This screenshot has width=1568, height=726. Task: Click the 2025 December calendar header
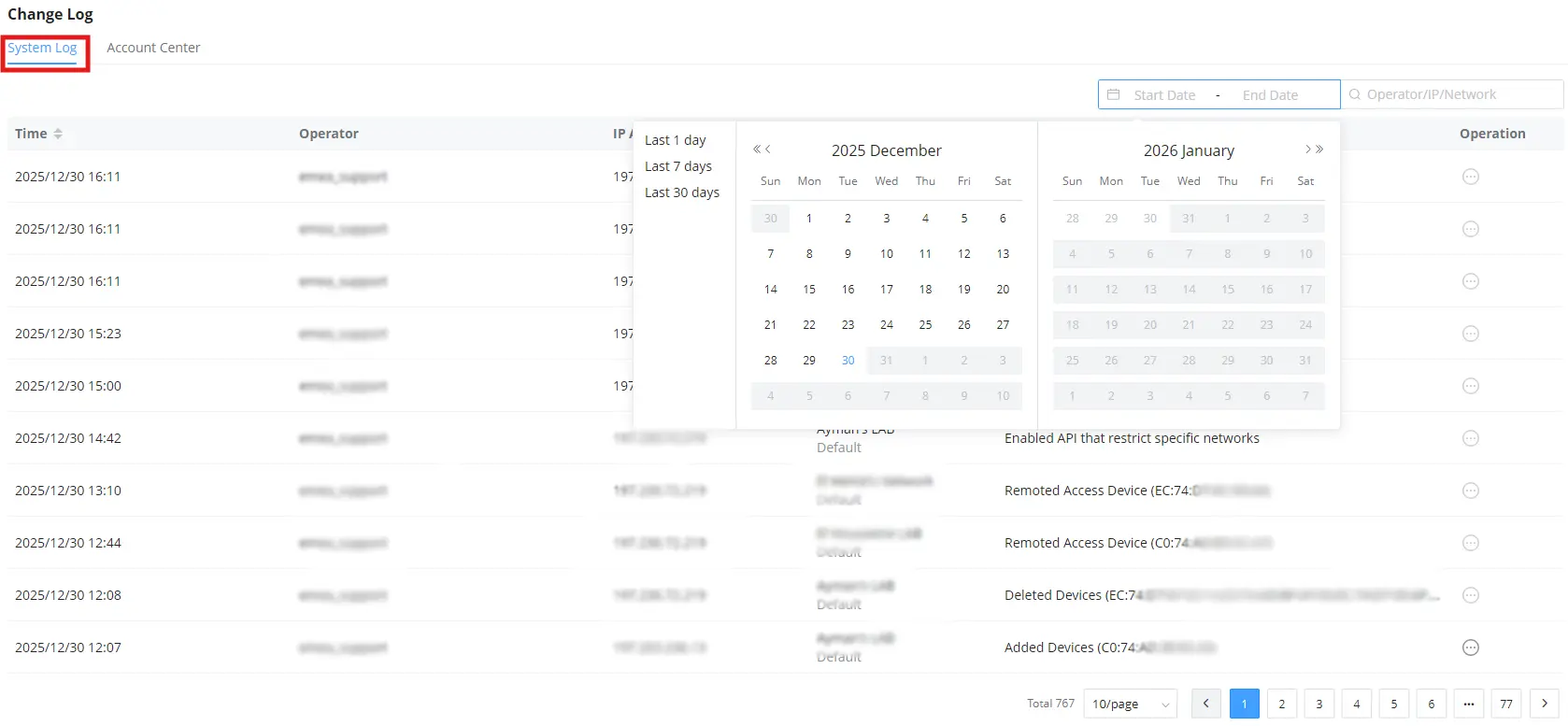[x=886, y=150]
